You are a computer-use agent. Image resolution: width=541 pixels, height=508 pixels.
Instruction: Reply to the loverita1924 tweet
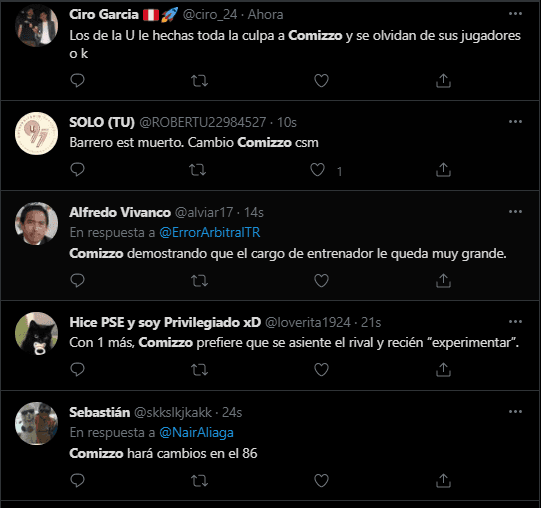[77, 369]
